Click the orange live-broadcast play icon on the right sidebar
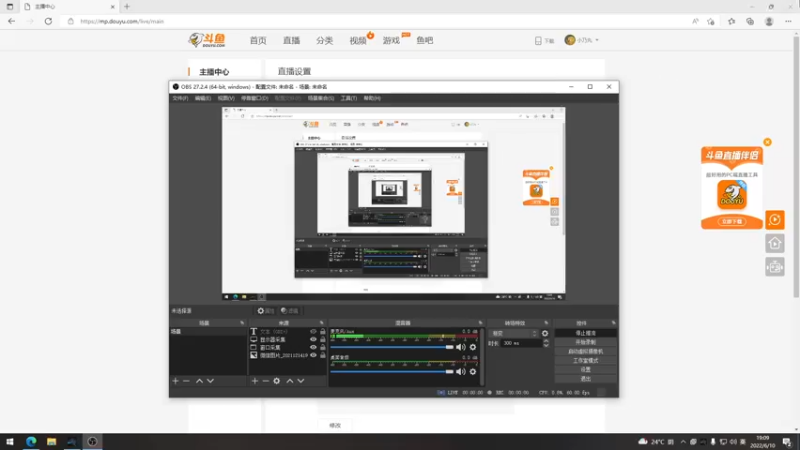 (774, 220)
